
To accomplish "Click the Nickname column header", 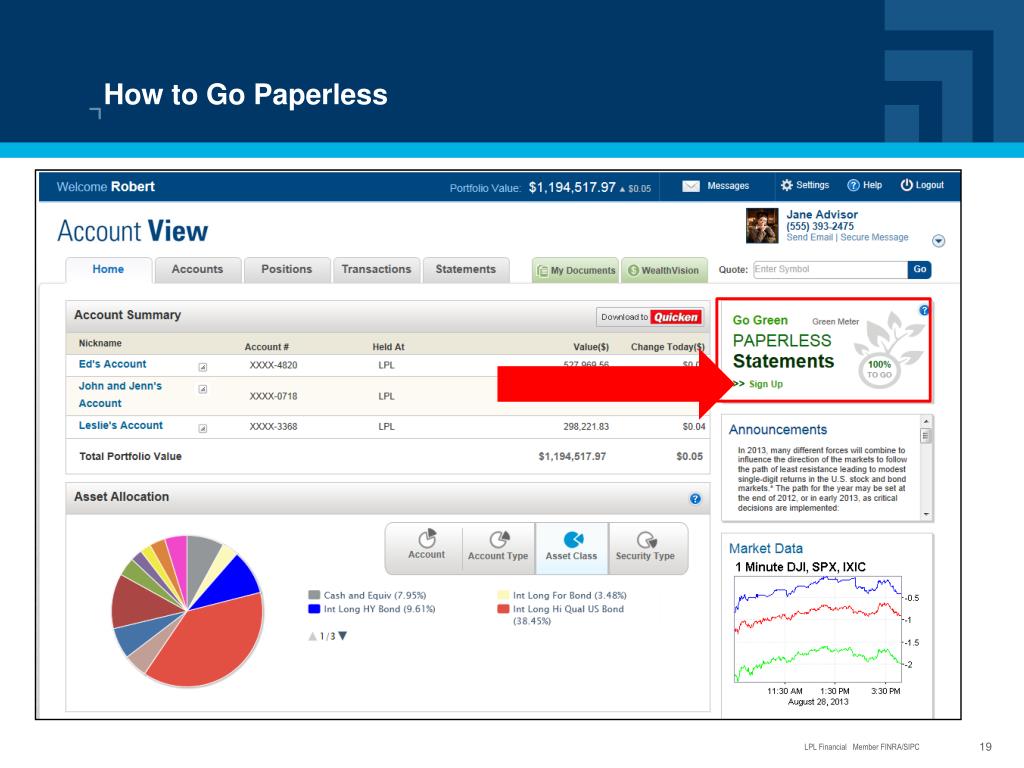I will tap(100, 343).
